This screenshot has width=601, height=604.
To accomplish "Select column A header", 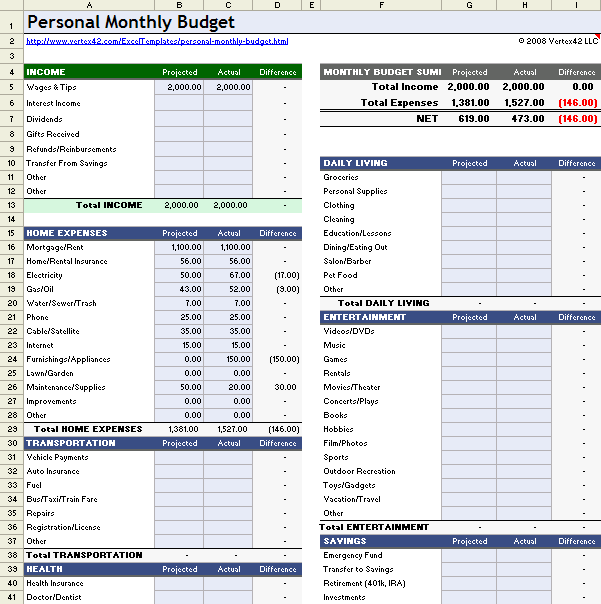I will tap(88, 5).
